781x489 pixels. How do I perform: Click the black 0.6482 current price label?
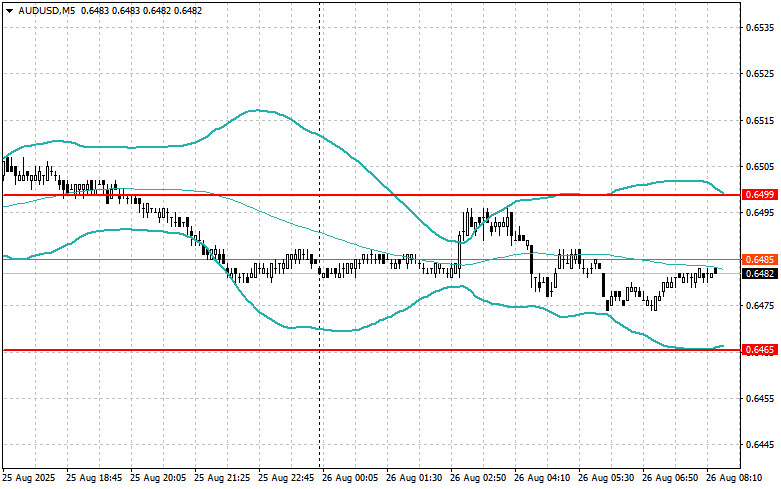pyautogui.click(x=760, y=273)
